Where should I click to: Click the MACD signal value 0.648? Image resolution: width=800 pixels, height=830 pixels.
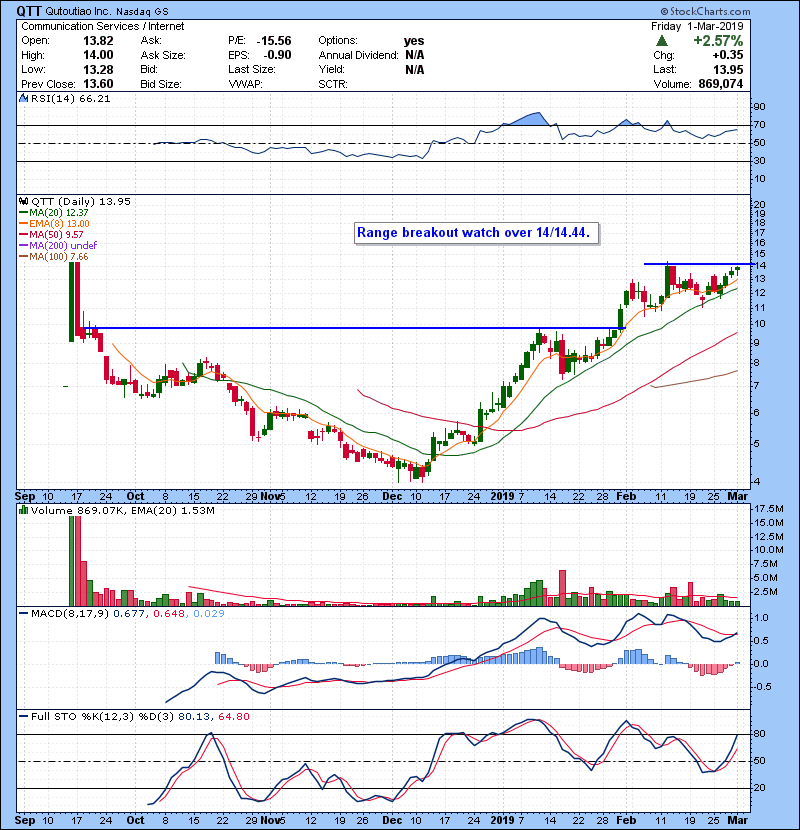(169, 614)
